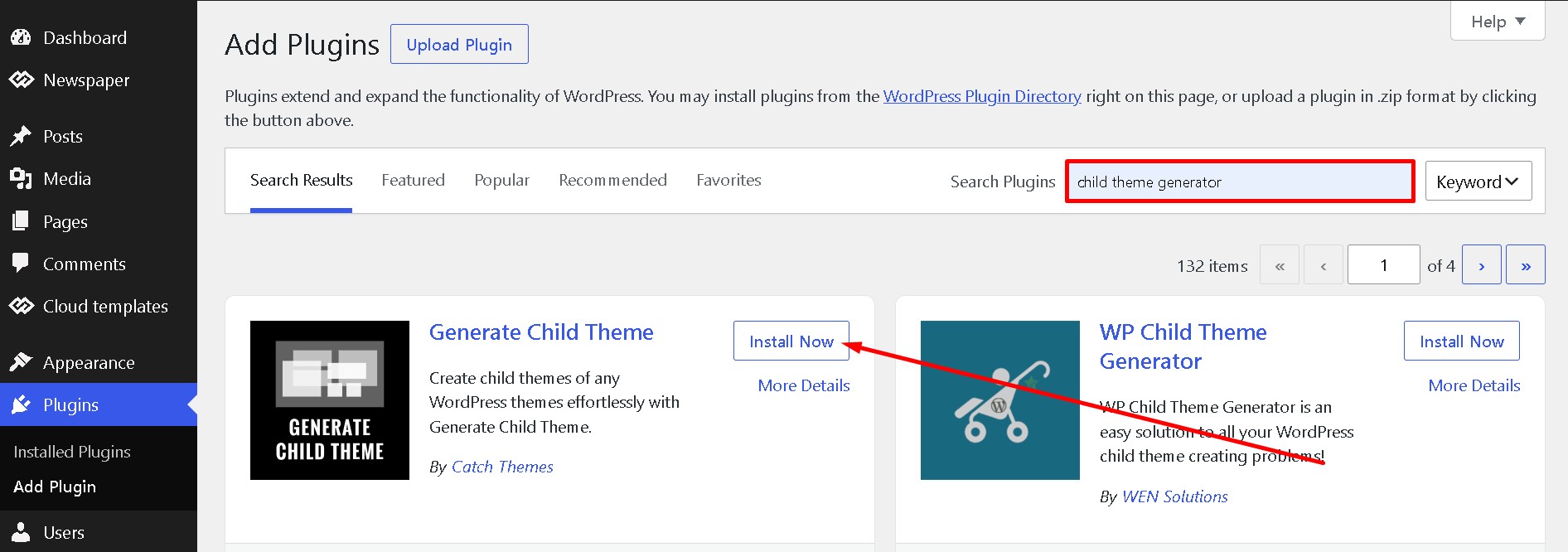Switch to the Favorites tab
Screen dimensions: 1568x552
pos(728,180)
